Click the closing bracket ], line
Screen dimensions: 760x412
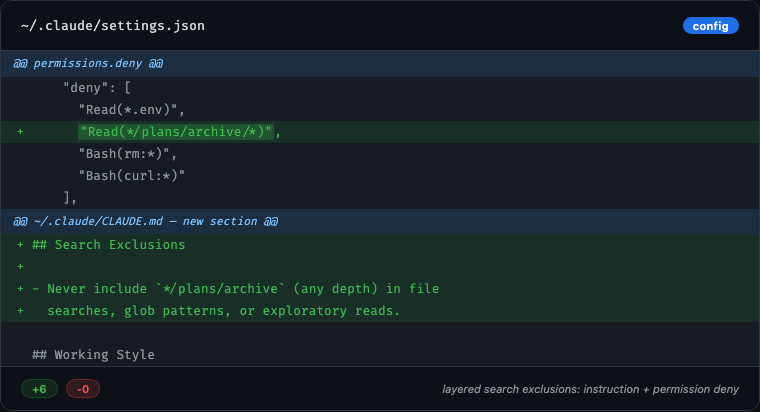(x=380, y=197)
